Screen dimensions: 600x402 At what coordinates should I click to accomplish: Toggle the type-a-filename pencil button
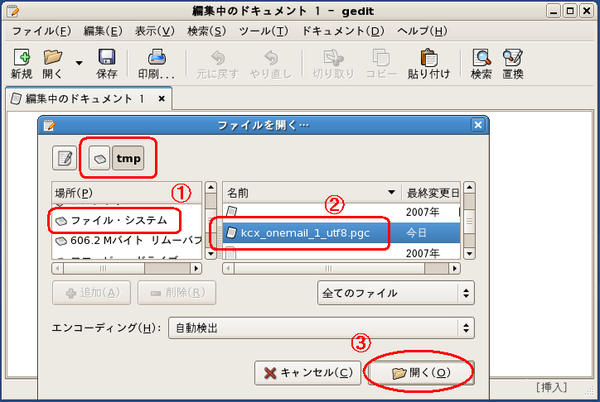64,158
